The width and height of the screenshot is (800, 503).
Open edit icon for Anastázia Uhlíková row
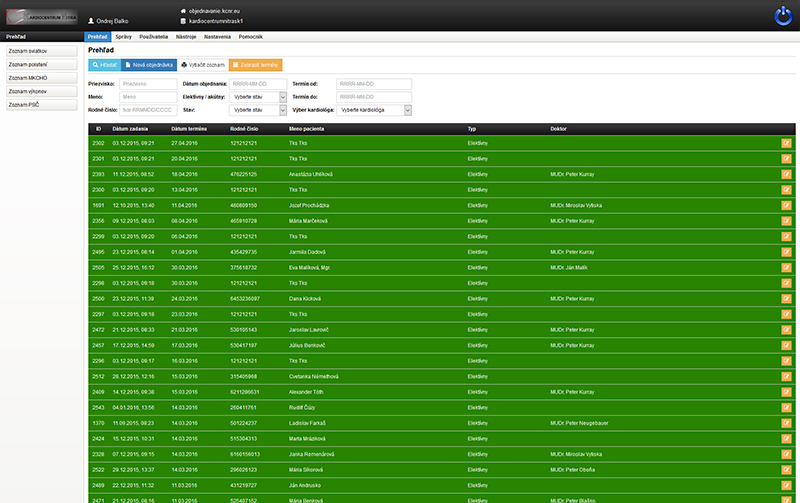[x=786, y=174]
